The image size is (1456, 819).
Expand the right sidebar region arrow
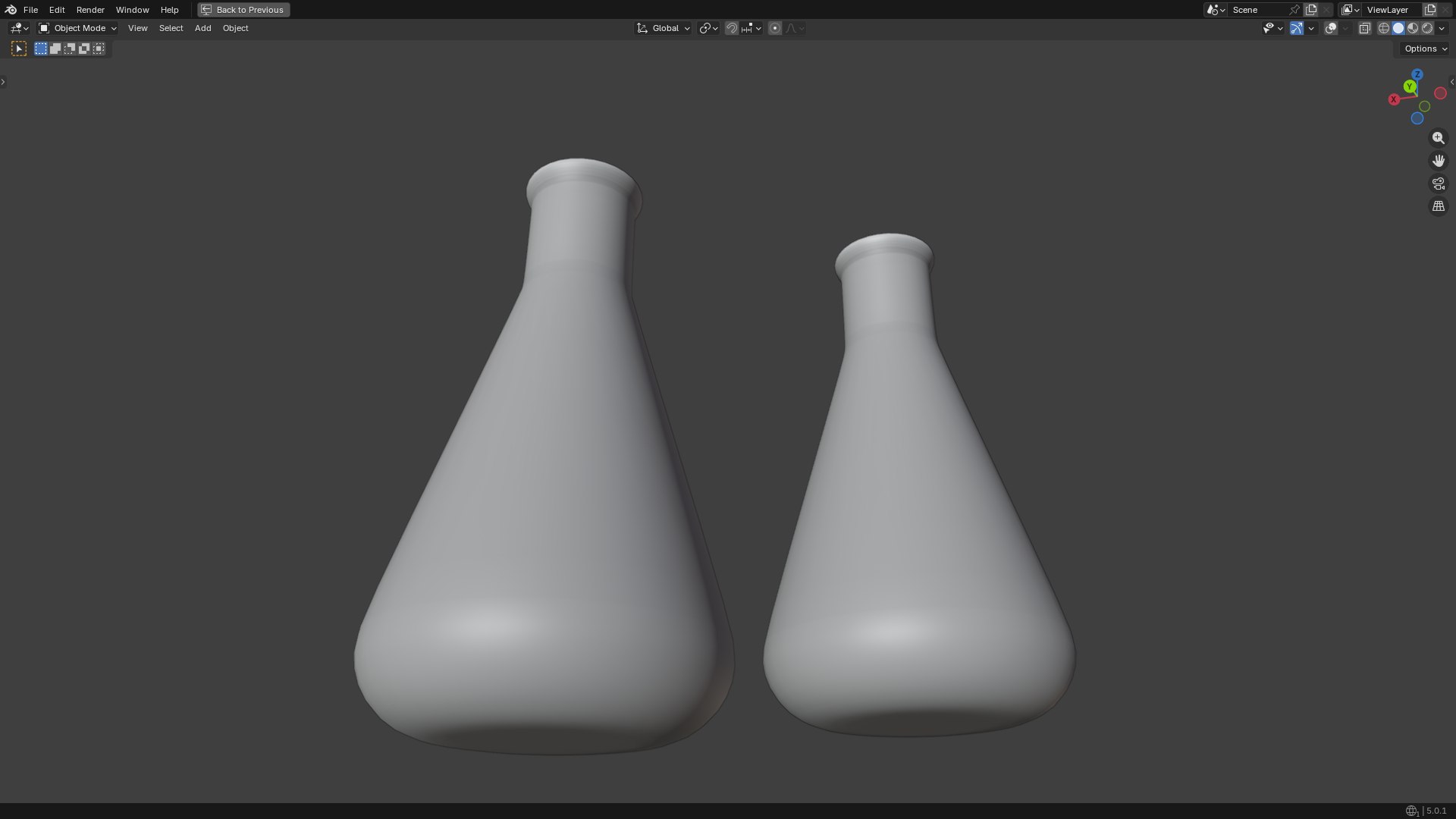[x=1452, y=81]
